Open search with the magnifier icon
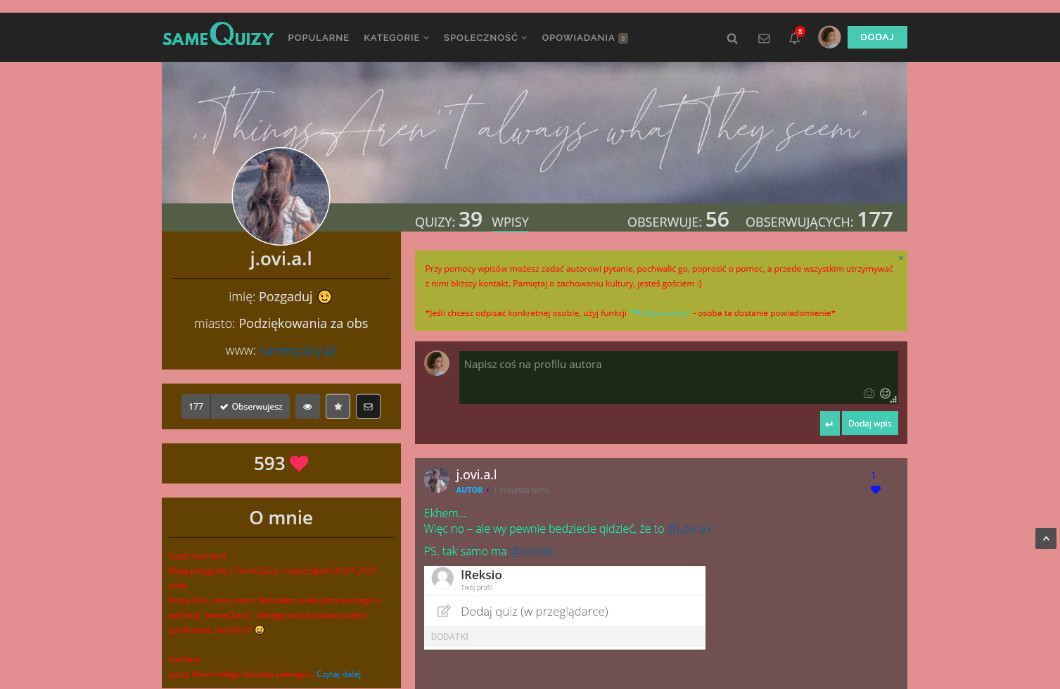The height and width of the screenshot is (689, 1060). (x=732, y=38)
